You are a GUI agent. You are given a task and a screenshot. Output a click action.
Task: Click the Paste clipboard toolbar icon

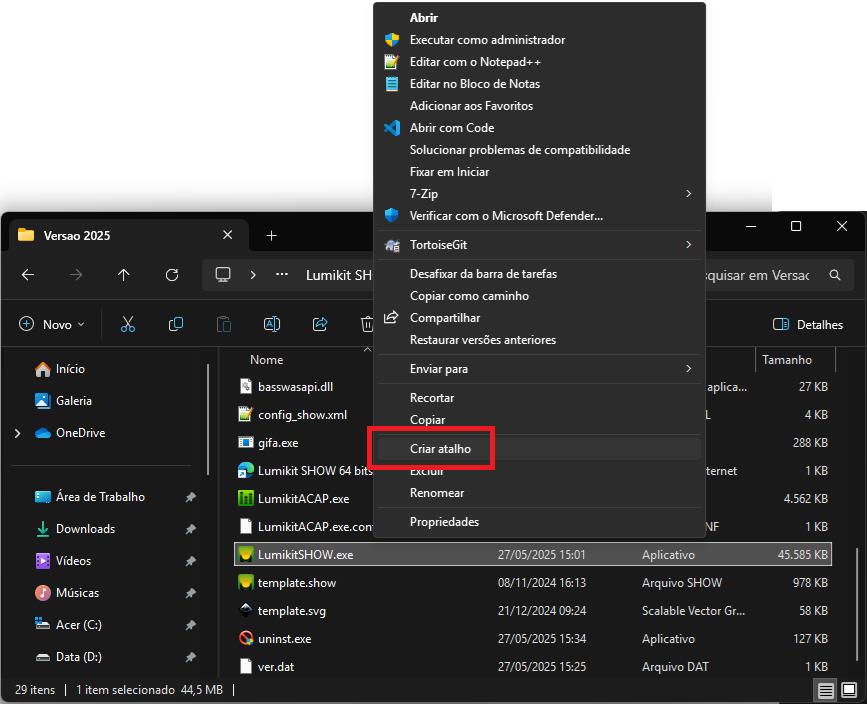pos(224,324)
